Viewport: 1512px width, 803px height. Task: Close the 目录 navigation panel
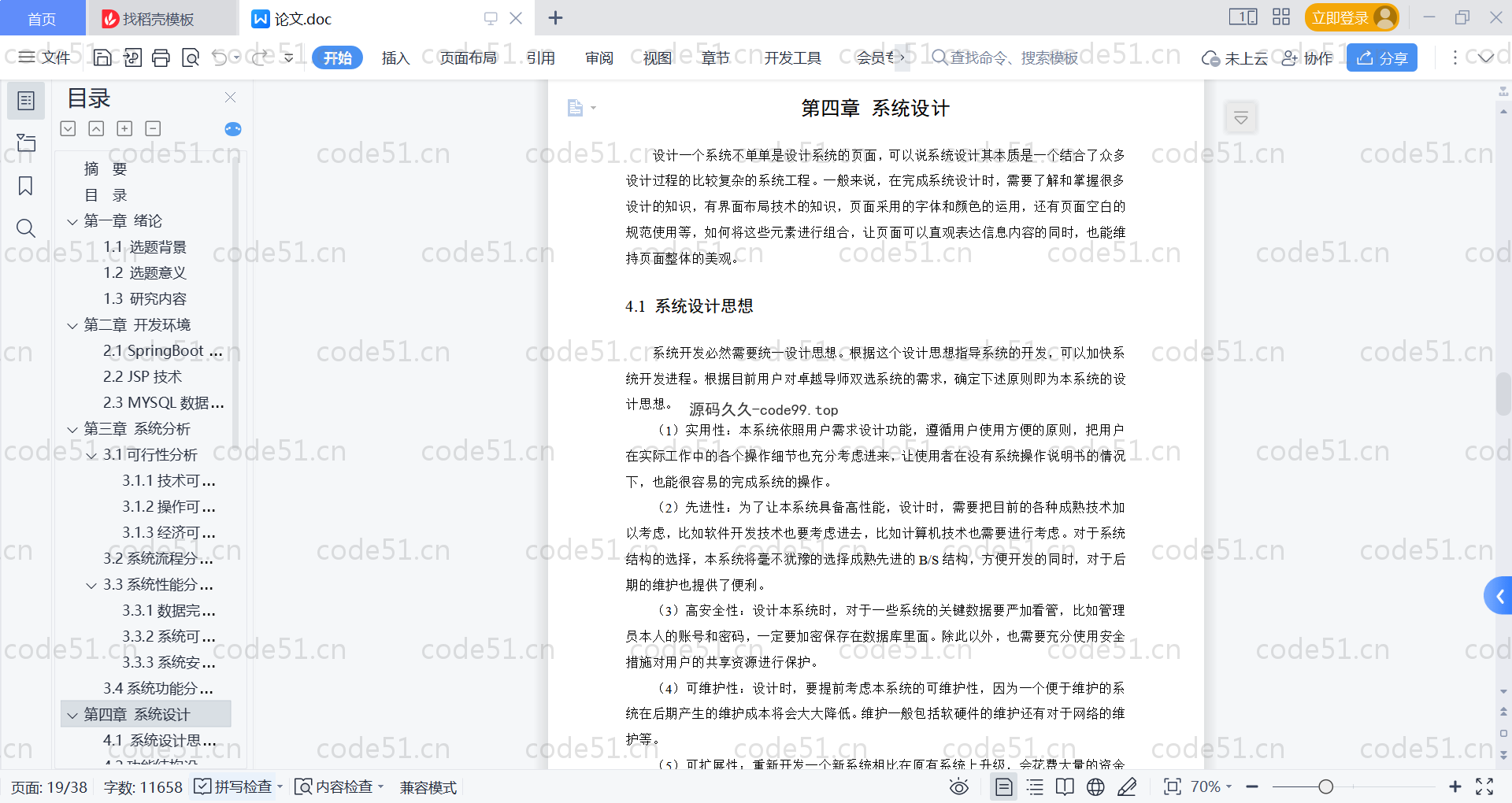pyautogui.click(x=230, y=97)
